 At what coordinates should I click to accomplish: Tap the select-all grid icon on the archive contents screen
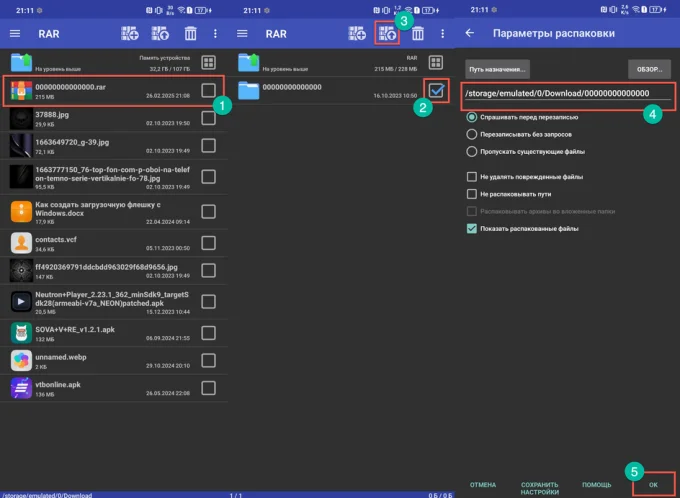(x=436, y=62)
